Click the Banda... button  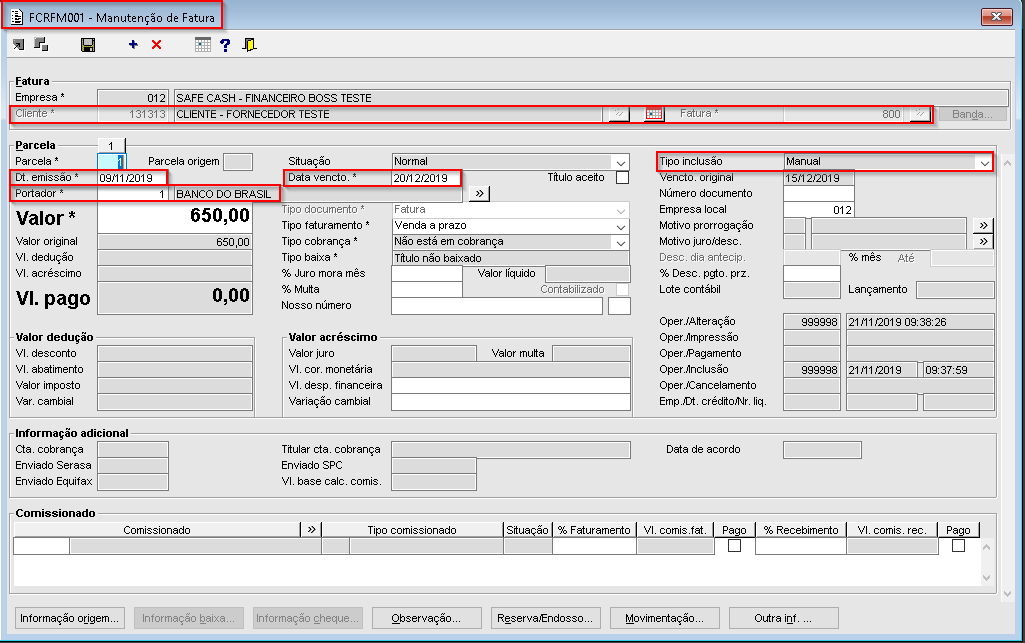972,114
